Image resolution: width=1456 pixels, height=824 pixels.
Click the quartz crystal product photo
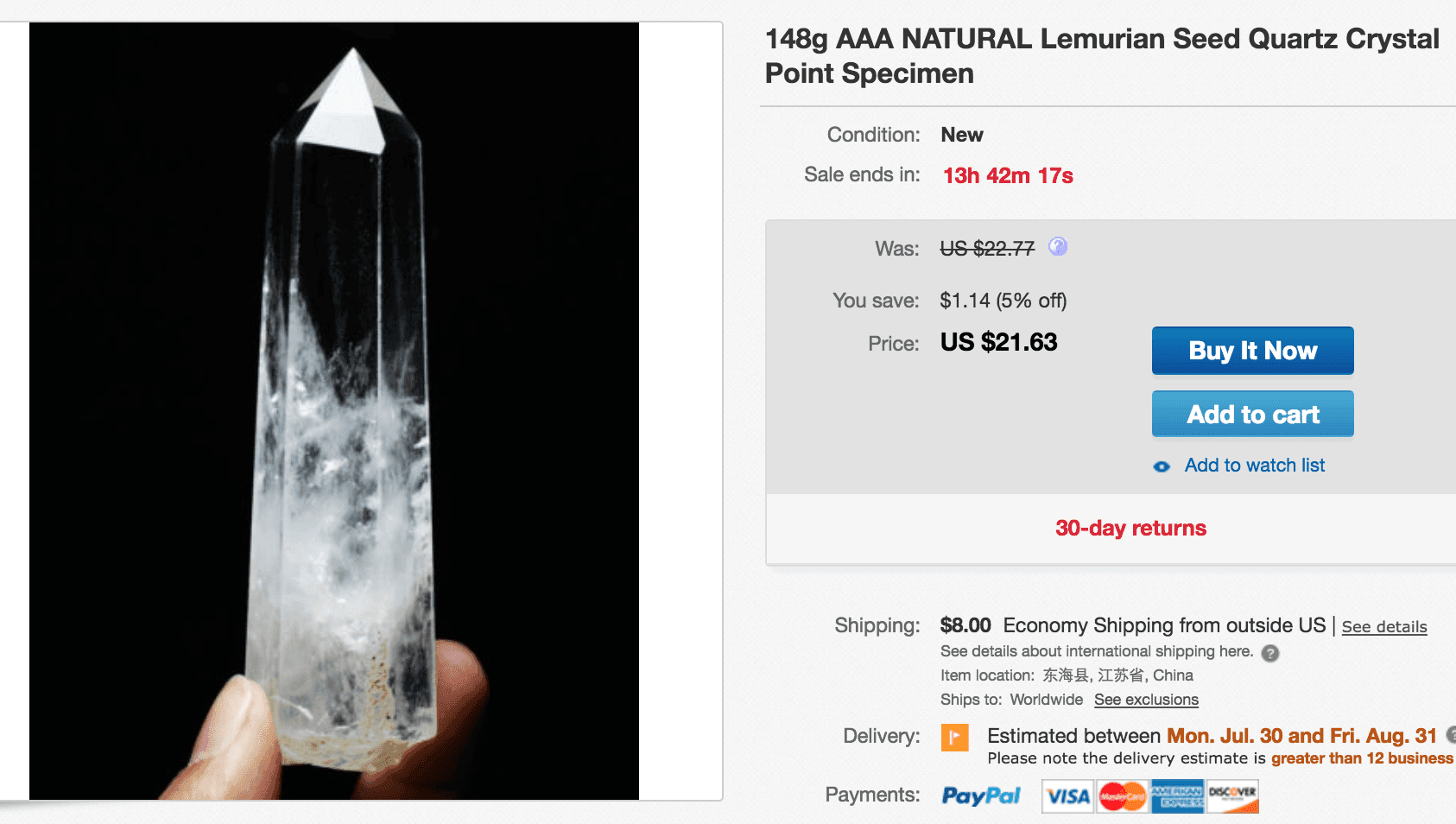click(x=334, y=411)
